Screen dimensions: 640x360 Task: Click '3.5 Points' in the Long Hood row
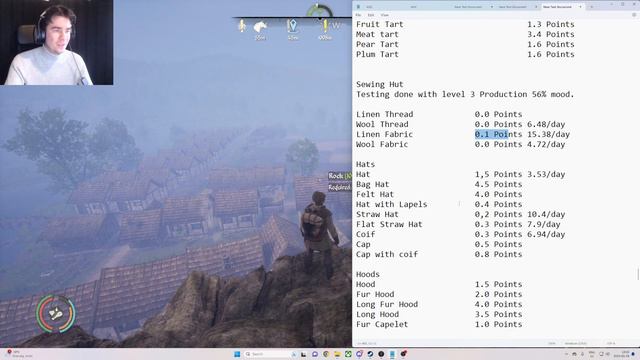[x=498, y=314]
